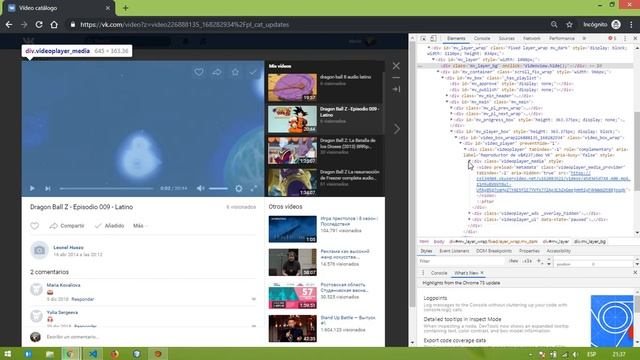Bookmark video with star overlay icon
Screen dimensions: 640x360
click(235, 72)
